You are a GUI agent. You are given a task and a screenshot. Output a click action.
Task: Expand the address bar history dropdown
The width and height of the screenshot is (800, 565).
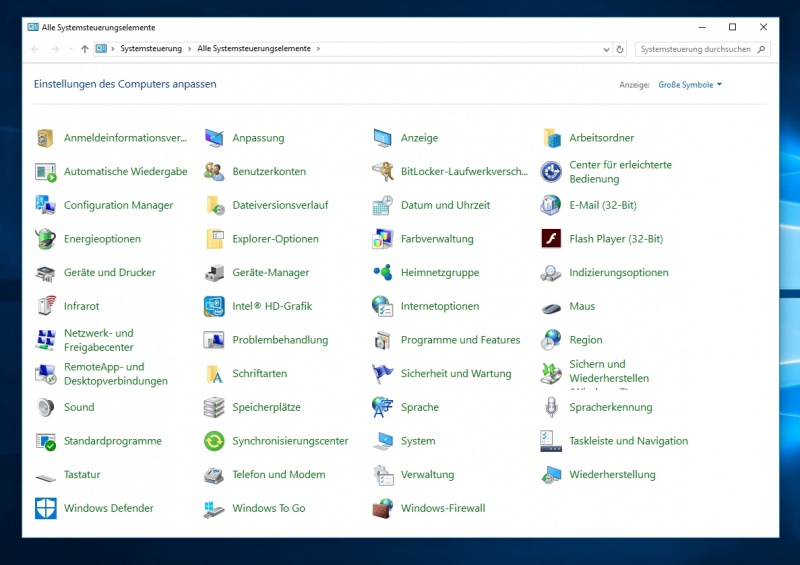click(x=606, y=50)
